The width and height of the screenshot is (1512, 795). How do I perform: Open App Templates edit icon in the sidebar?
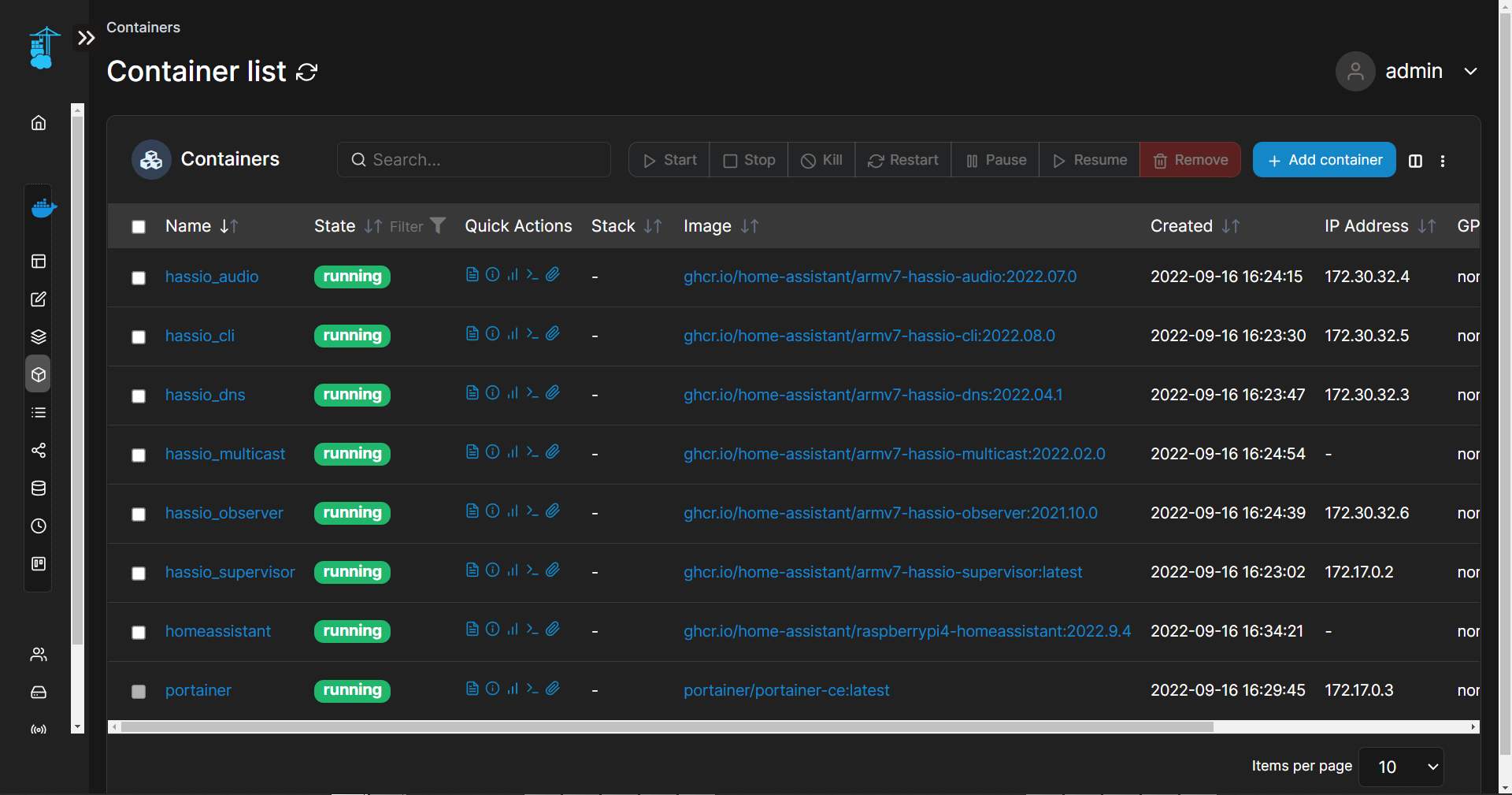(39, 299)
